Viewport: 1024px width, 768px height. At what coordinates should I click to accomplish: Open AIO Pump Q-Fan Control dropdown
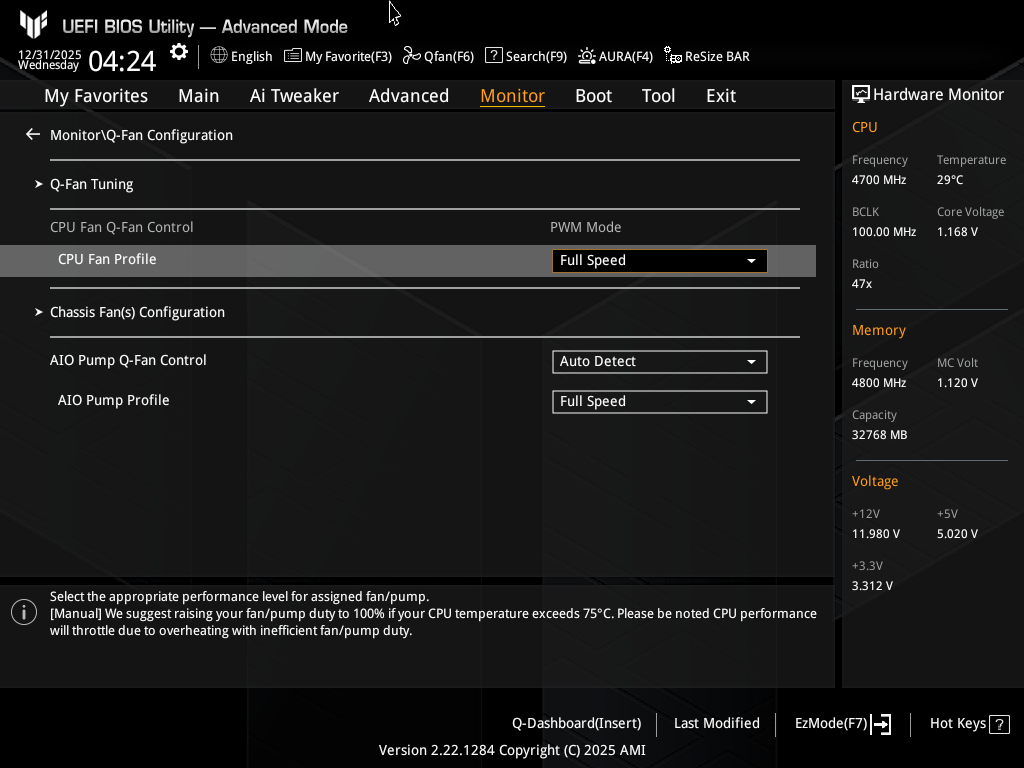[659, 362]
